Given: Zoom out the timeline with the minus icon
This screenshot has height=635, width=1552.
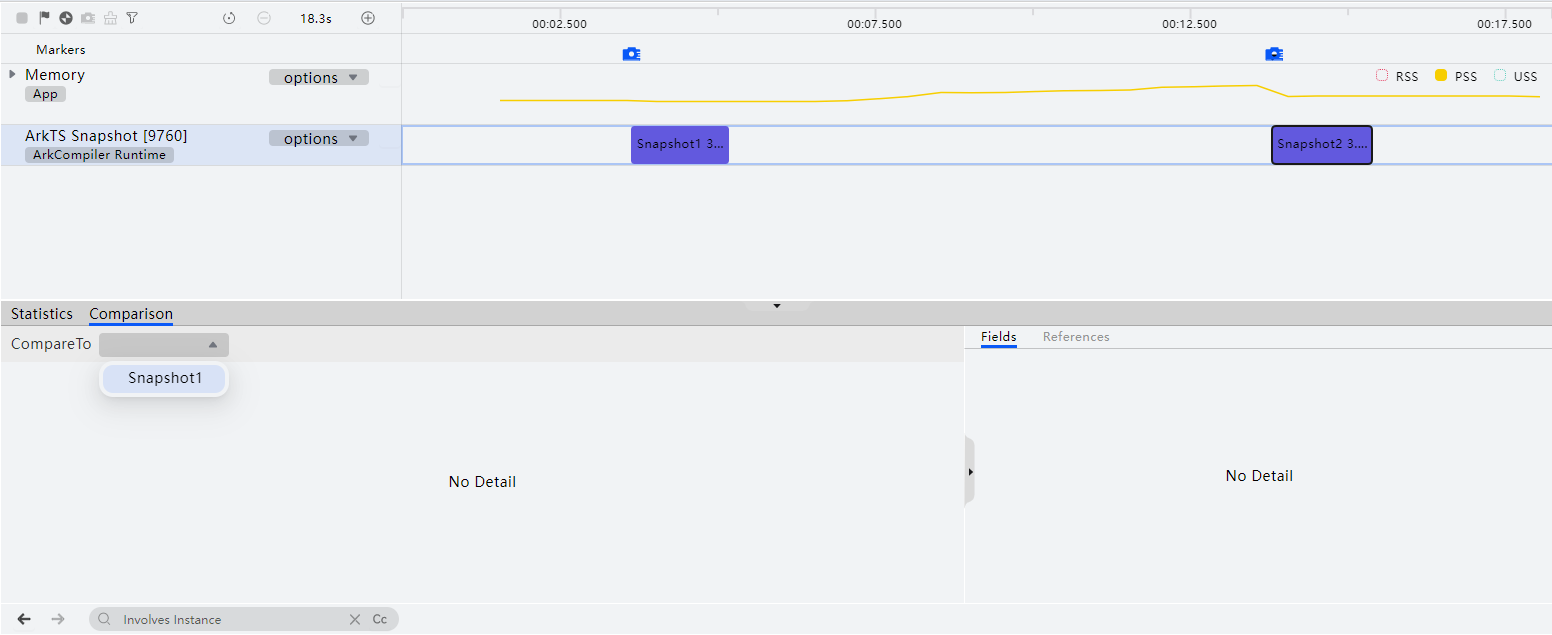Looking at the screenshot, I should [264, 18].
